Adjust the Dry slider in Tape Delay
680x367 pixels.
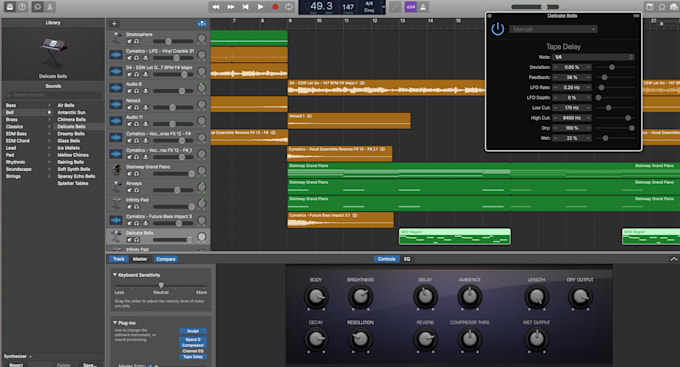(615, 128)
